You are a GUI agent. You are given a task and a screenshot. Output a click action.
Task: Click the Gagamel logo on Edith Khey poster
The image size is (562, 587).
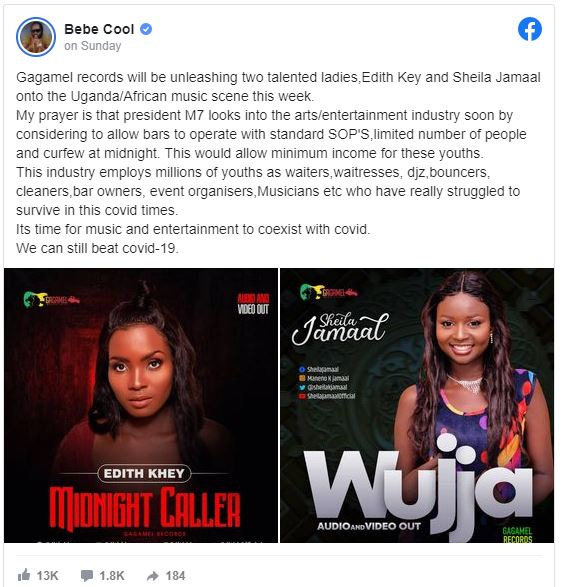[x=51, y=299]
